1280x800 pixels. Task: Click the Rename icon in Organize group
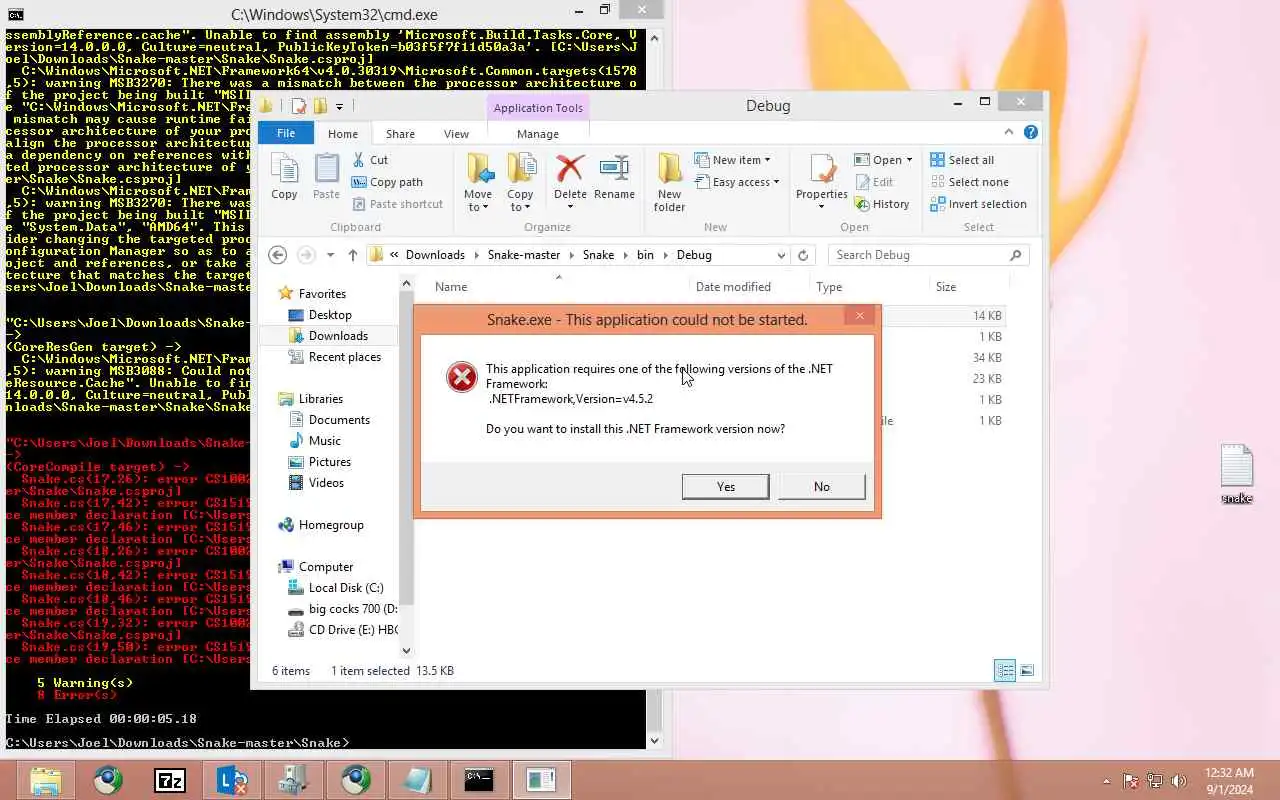[614, 178]
